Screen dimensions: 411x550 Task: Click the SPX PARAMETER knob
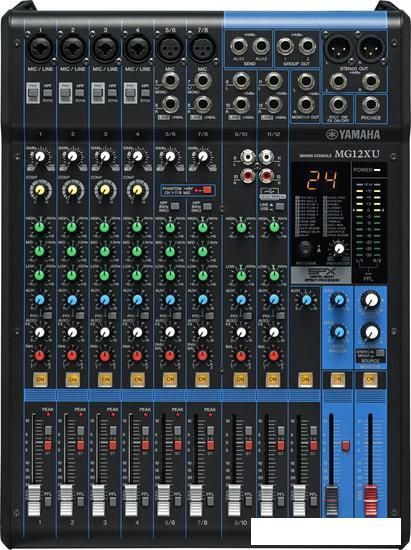point(339,248)
